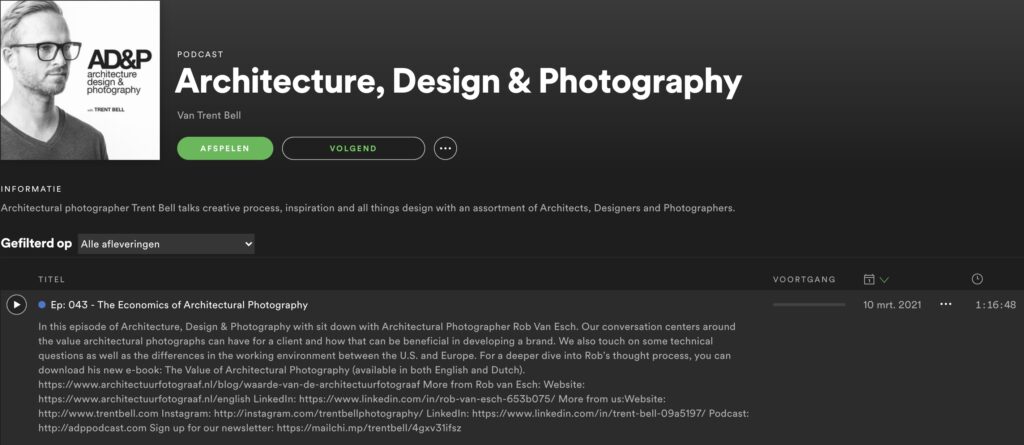
Task: Click the mailchi.mp/trentbell newsletter URL
Action: click(x=370, y=429)
